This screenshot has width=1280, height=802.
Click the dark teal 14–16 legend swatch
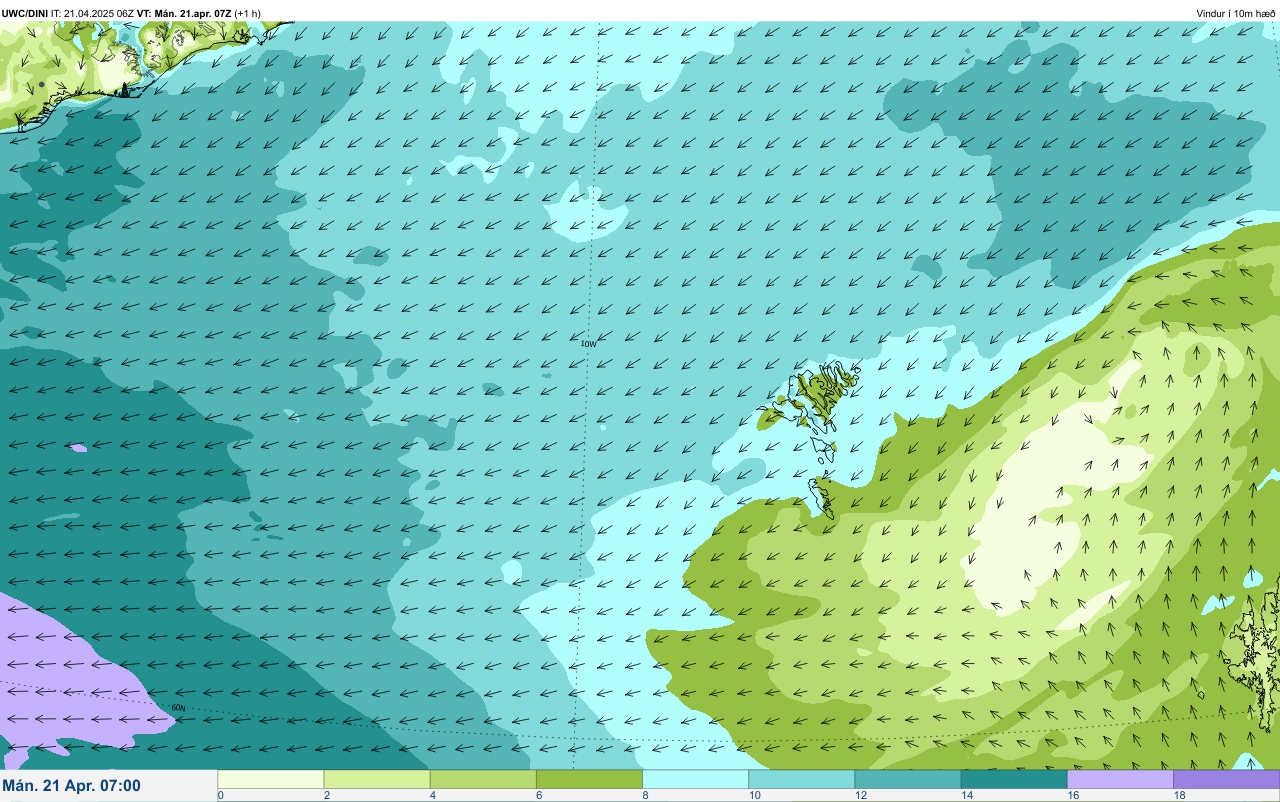coord(1014,779)
